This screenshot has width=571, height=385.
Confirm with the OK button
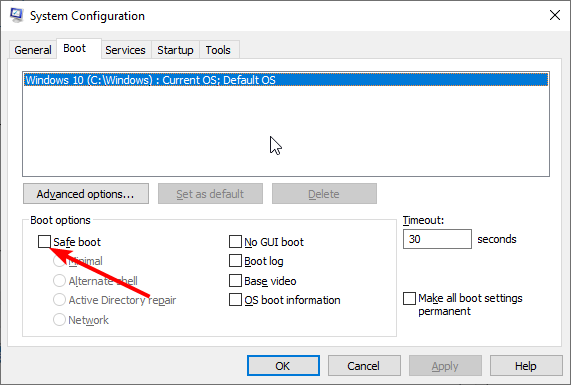click(283, 366)
